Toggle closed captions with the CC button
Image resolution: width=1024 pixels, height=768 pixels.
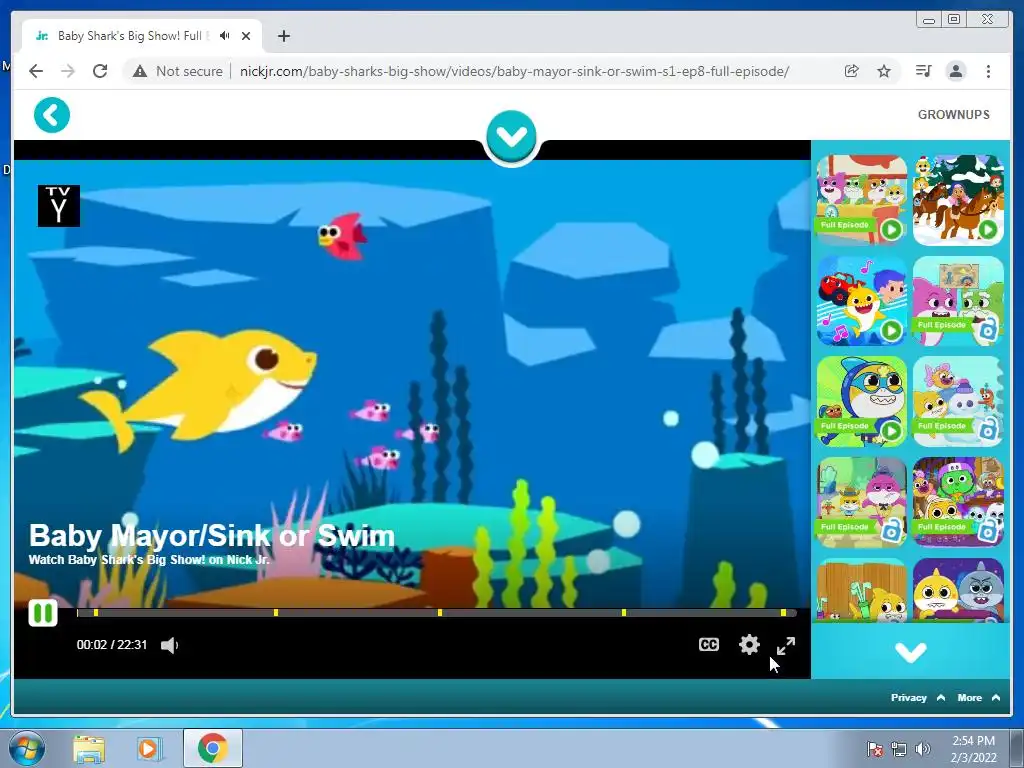coord(709,645)
